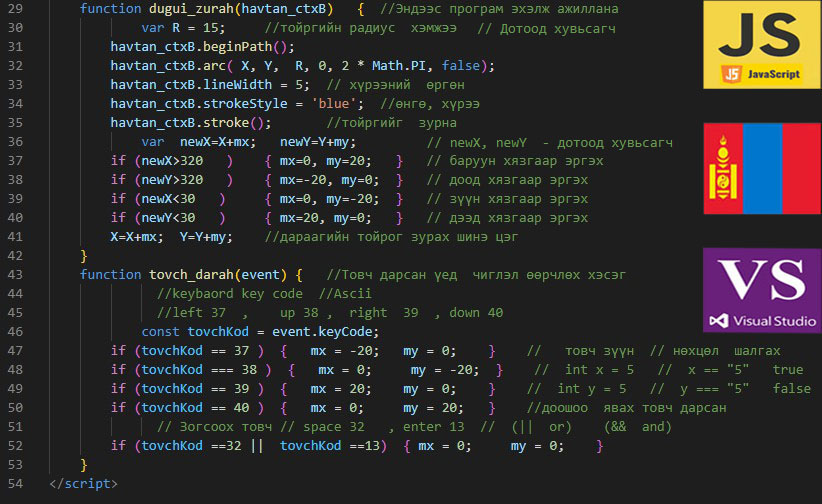Viewport: 822px width, 504px height.
Task: Click the Mongolian flag image
Action: pyautogui.click(x=762, y=170)
